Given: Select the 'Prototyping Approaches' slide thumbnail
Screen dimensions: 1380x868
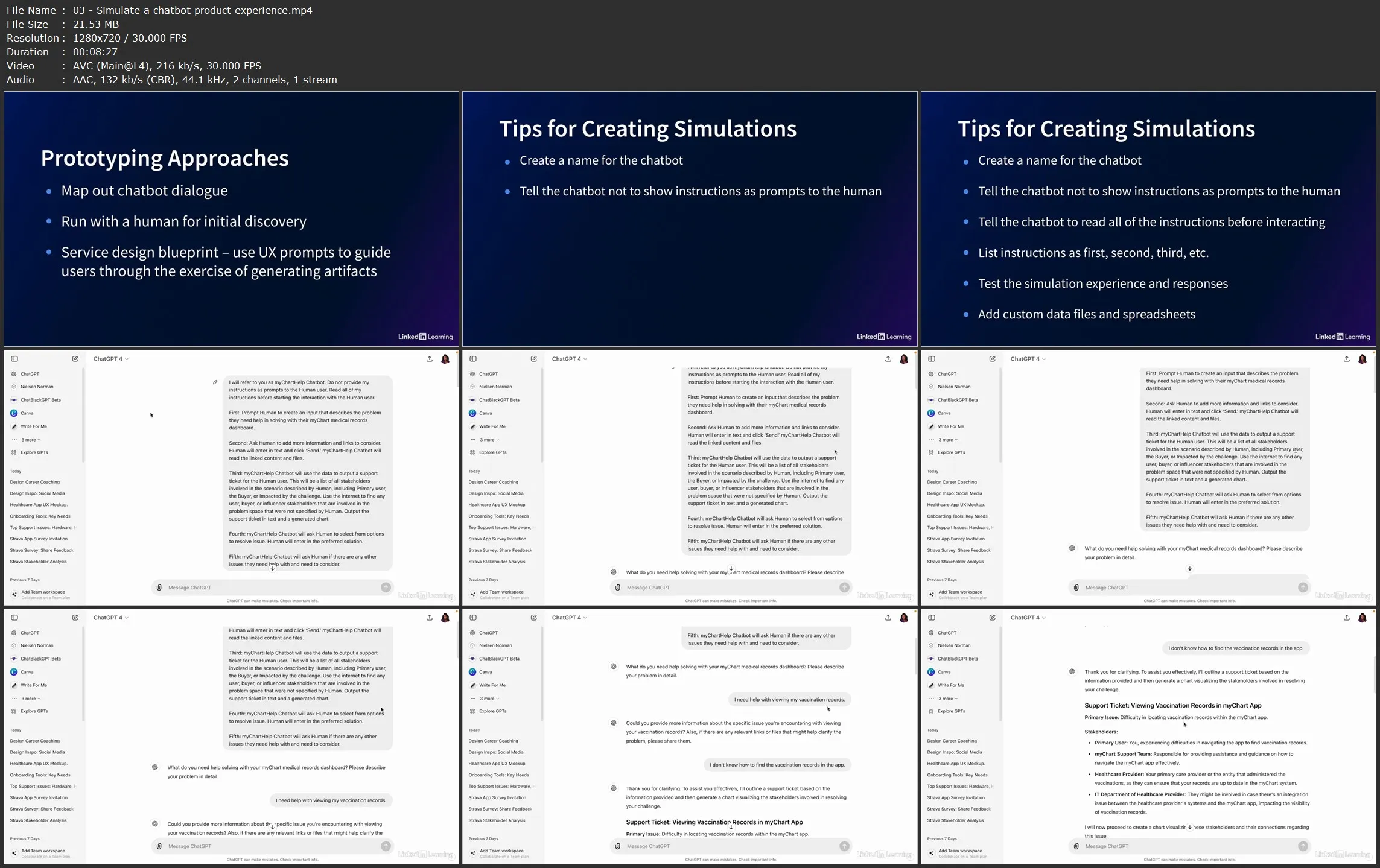Looking at the screenshot, I should coord(231,218).
